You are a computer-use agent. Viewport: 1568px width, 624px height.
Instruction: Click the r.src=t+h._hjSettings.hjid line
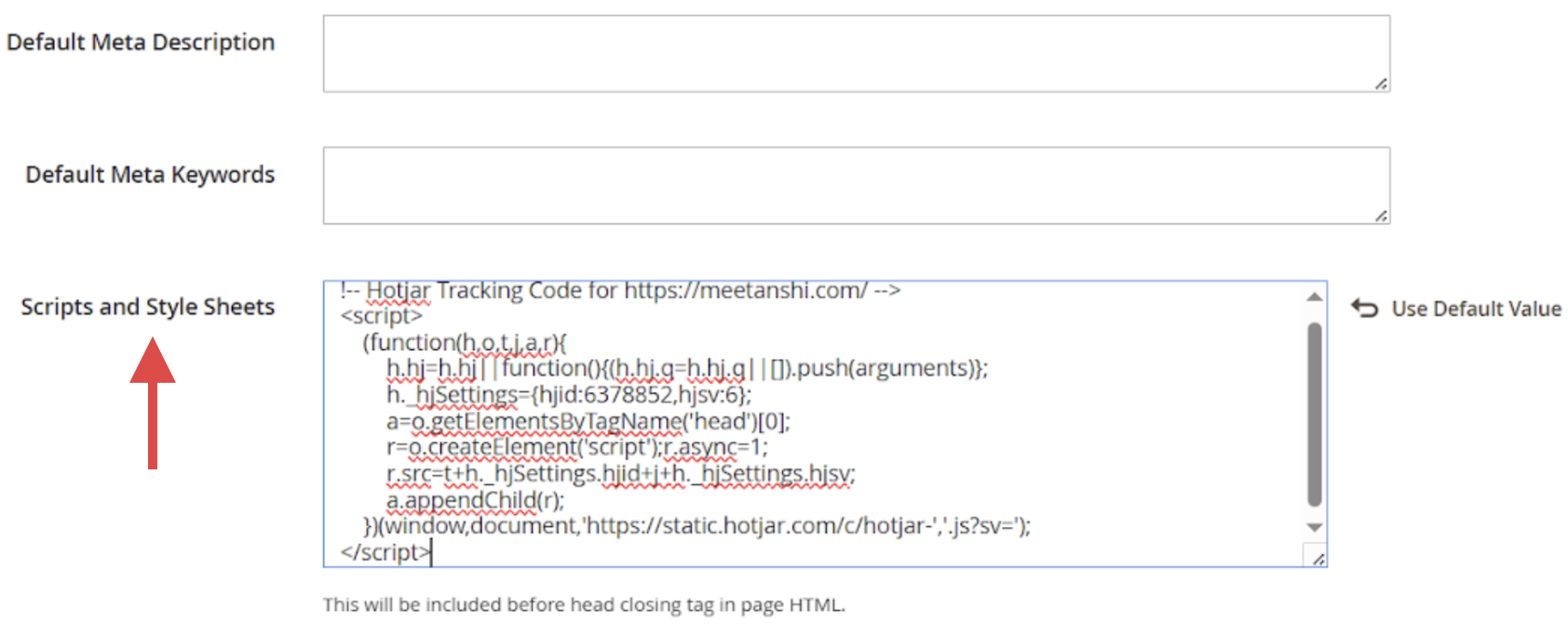point(620,474)
